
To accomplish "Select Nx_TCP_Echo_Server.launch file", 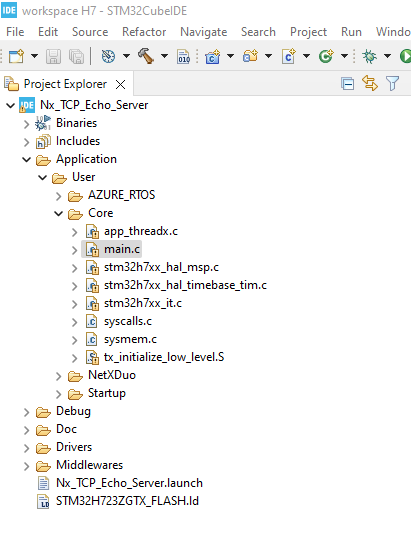I will coord(129,483).
